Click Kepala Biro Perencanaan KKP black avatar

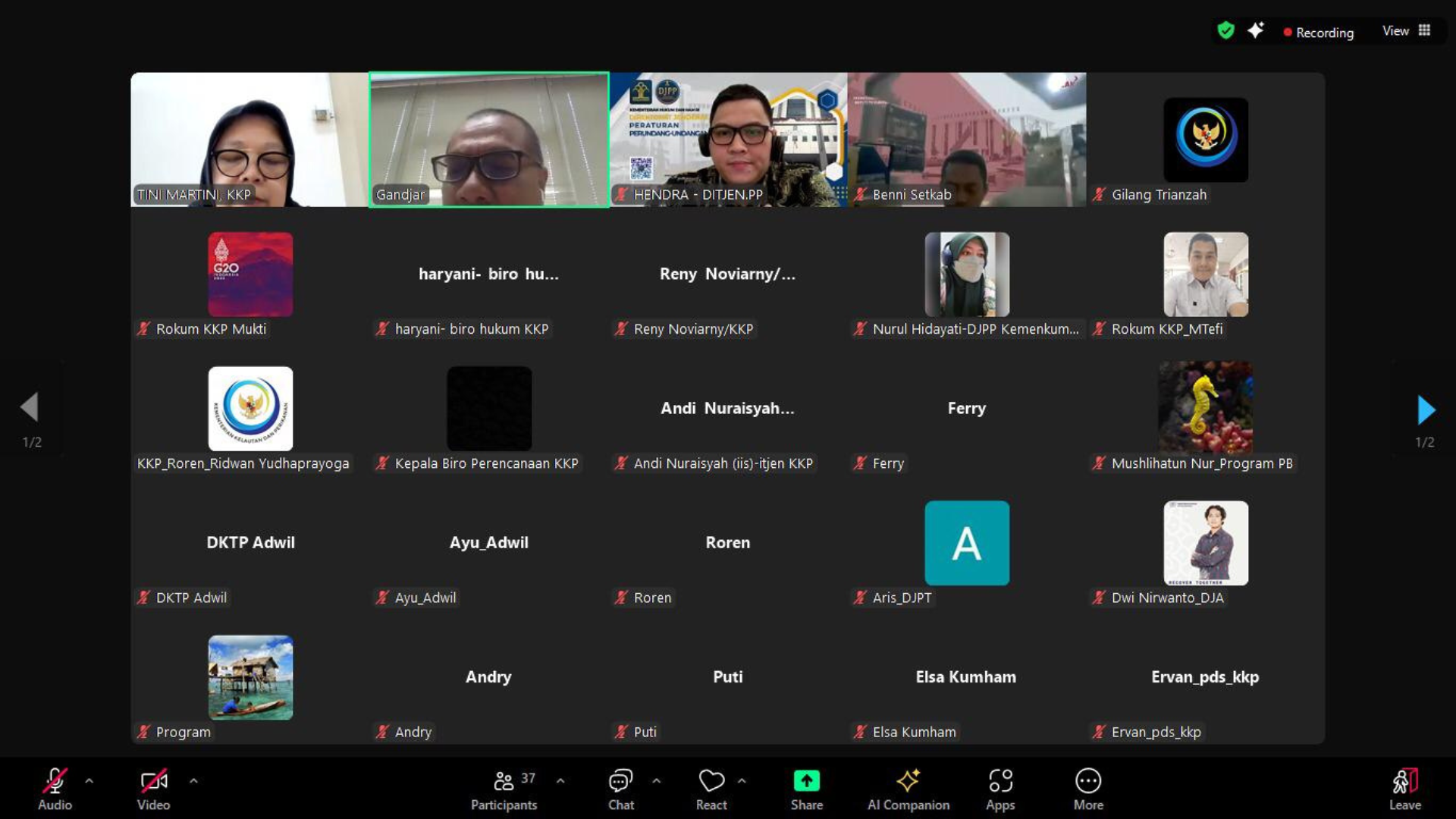489,408
